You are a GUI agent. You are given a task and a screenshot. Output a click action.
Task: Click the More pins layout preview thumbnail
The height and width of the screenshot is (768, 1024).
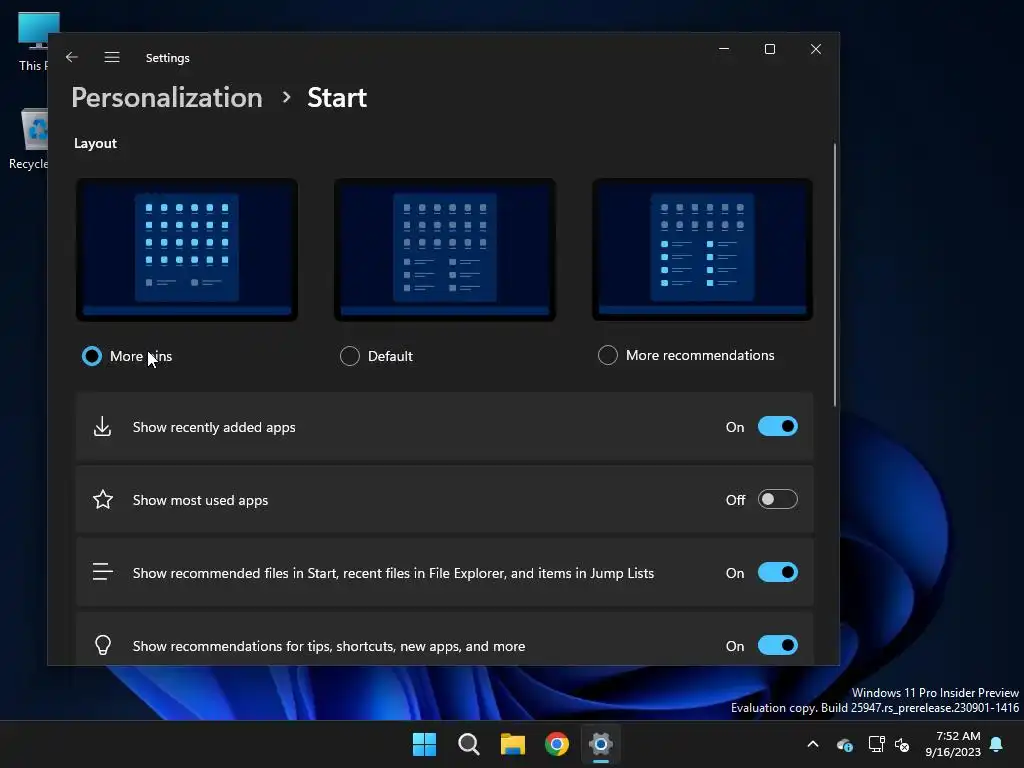tap(187, 249)
